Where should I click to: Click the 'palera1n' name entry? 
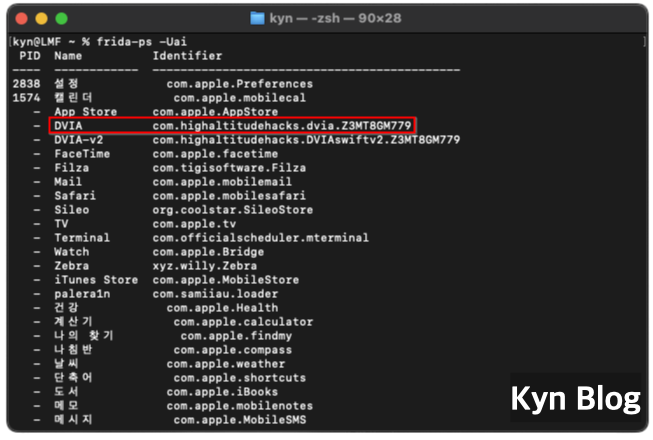82,294
